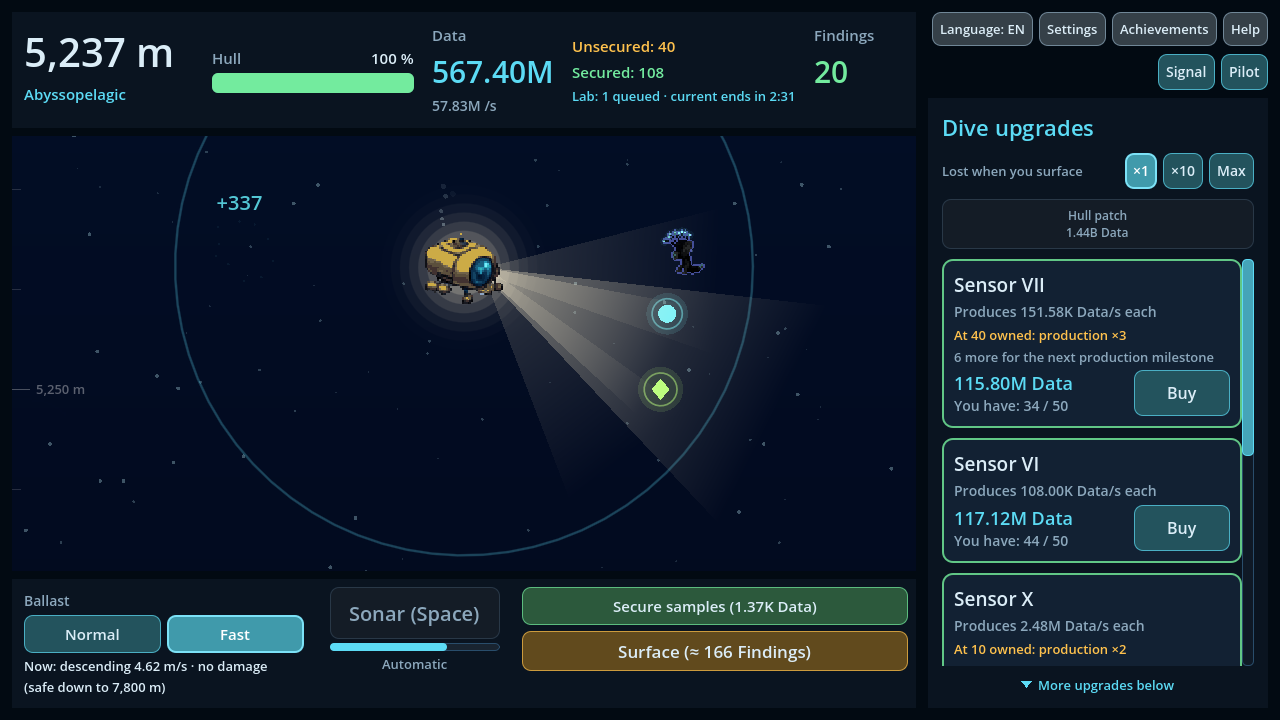
Task: Click the yellow submarine sprite
Action: (x=463, y=268)
